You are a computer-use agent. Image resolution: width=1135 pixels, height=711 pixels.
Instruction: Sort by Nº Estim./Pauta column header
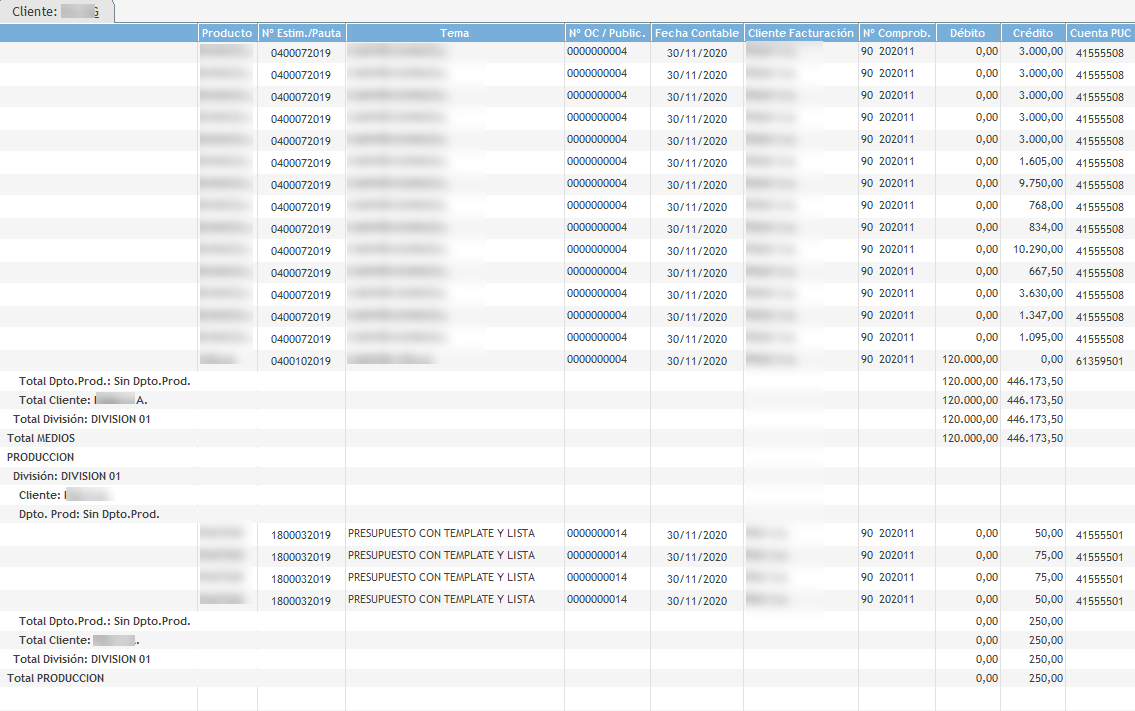pyautogui.click(x=301, y=33)
